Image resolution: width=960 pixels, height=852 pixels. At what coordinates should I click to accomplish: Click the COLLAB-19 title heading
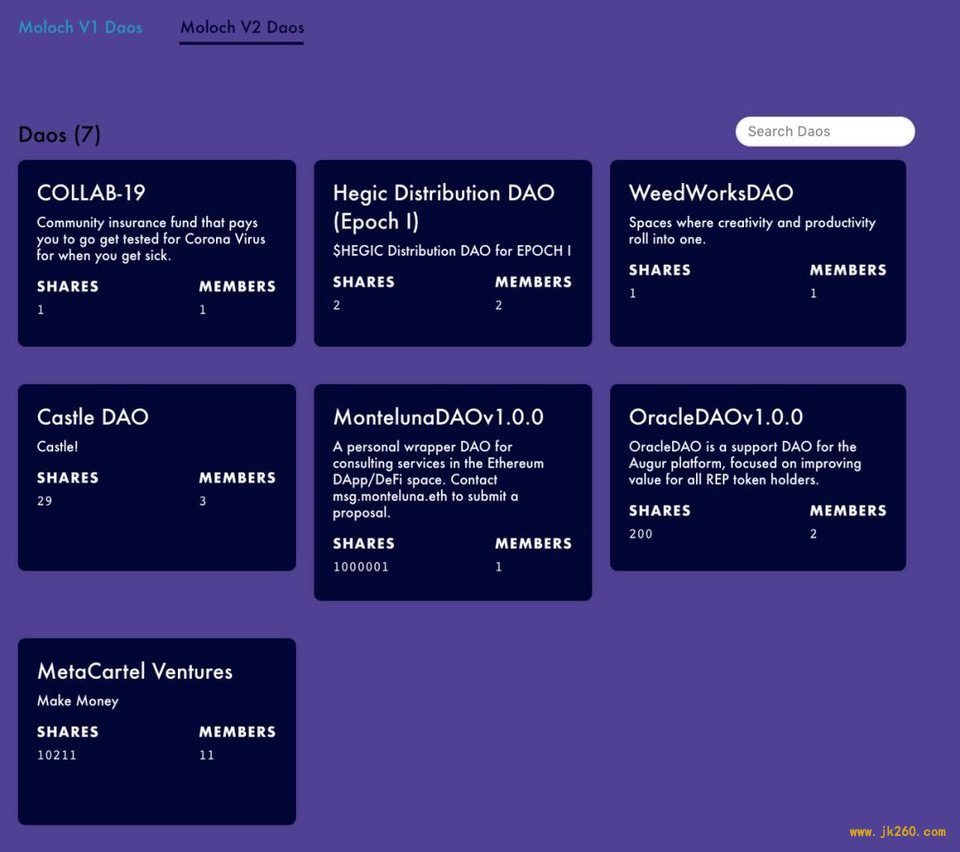[x=91, y=193]
